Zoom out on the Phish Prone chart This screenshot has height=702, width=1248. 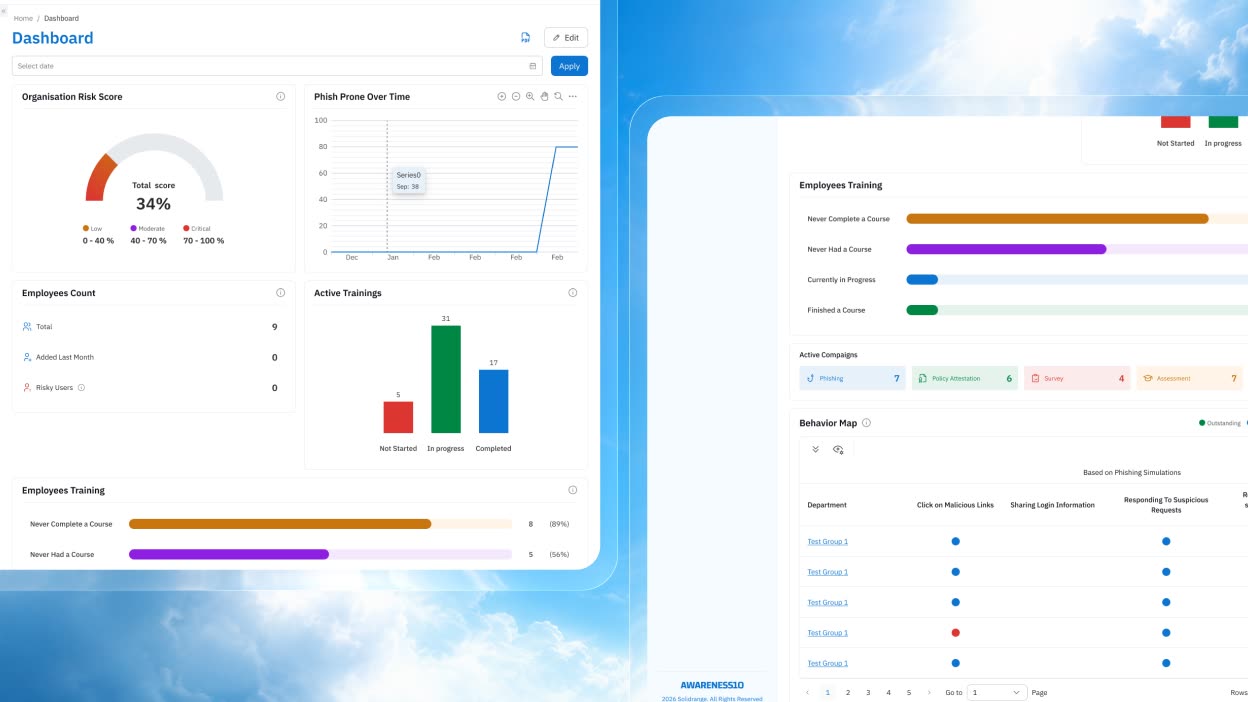(516, 97)
